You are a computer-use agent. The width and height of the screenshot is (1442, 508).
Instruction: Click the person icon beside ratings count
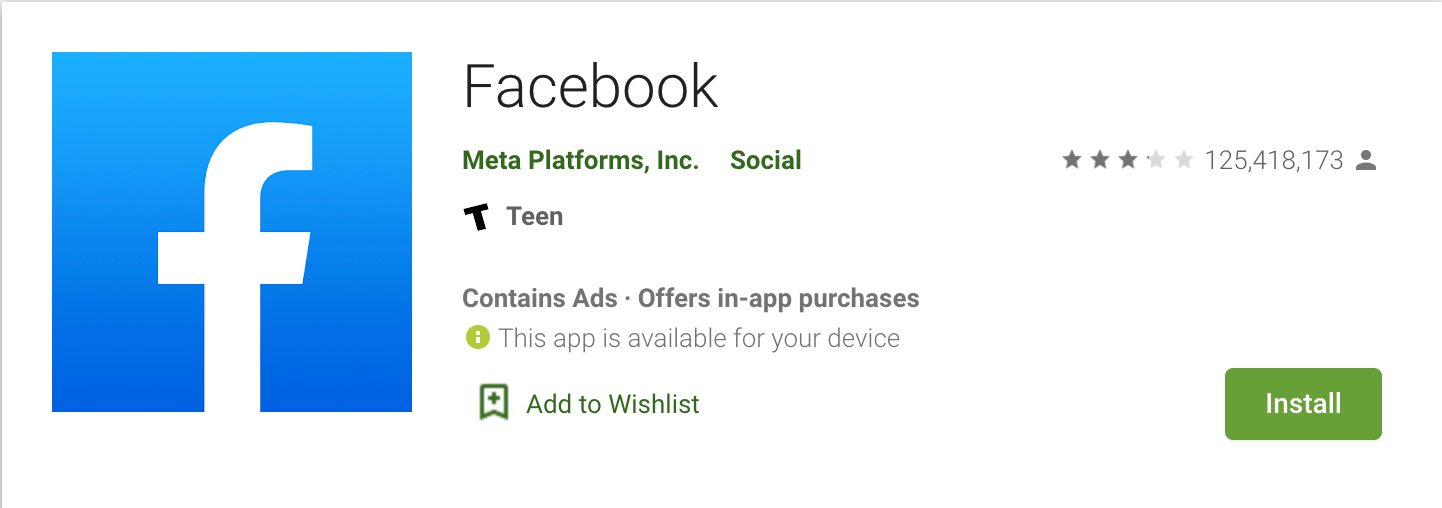(x=1366, y=160)
